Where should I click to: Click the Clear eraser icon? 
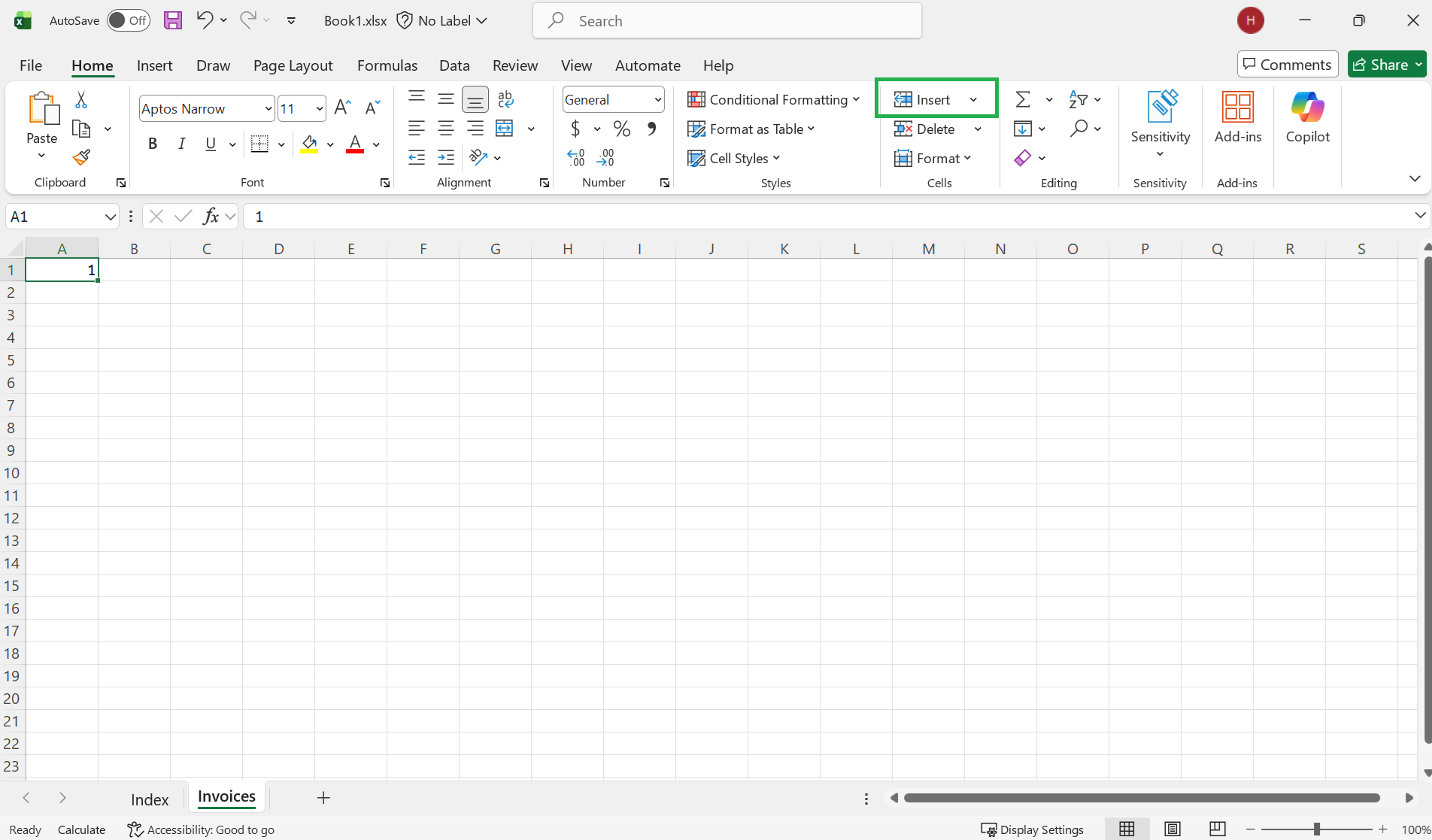[x=1023, y=158]
